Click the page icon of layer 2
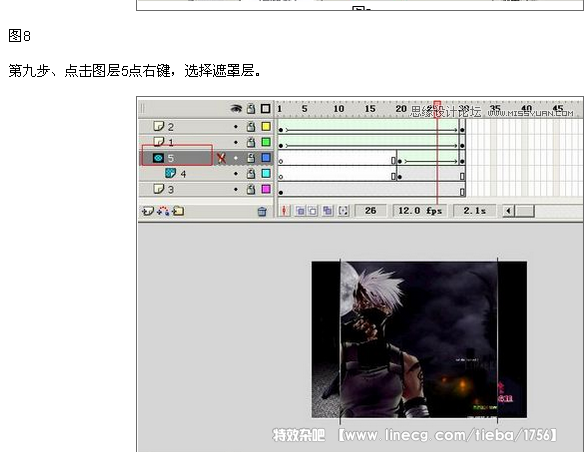This screenshot has width=587, height=452. point(159,126)
